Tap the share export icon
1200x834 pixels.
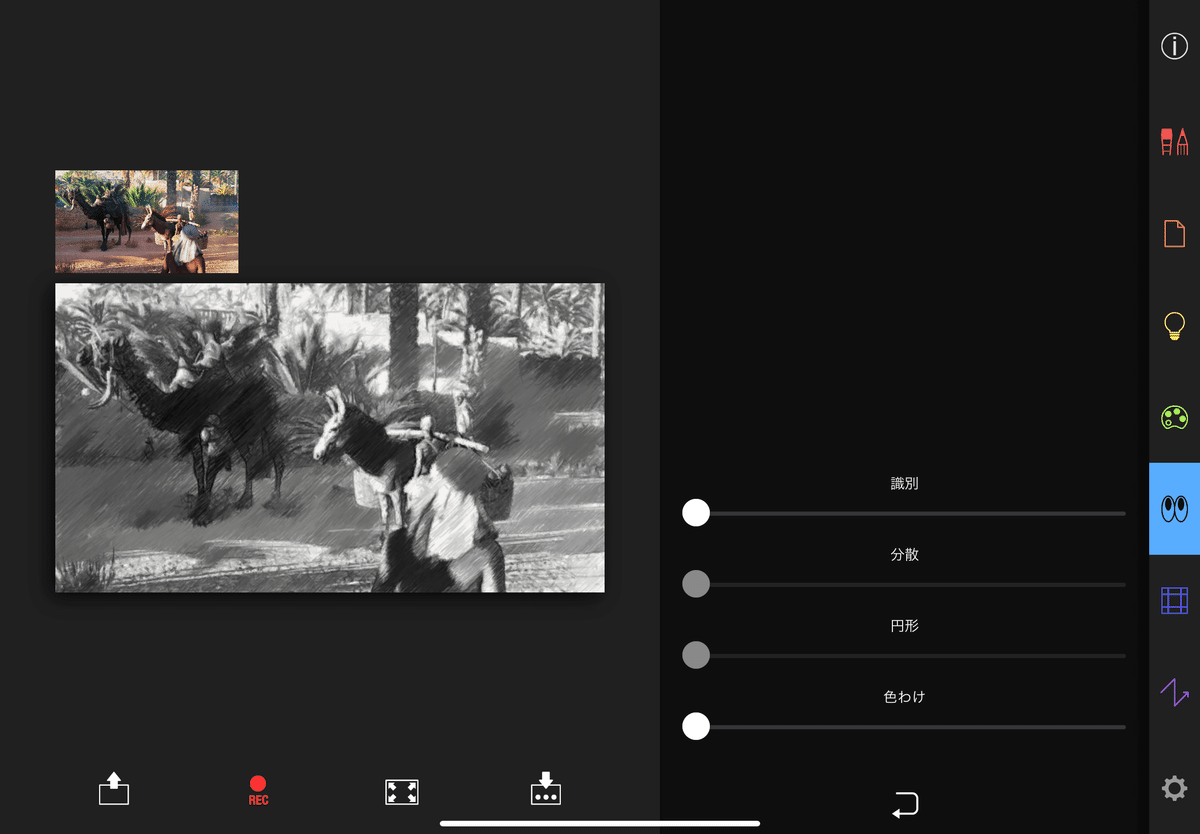tap(114, 788)
